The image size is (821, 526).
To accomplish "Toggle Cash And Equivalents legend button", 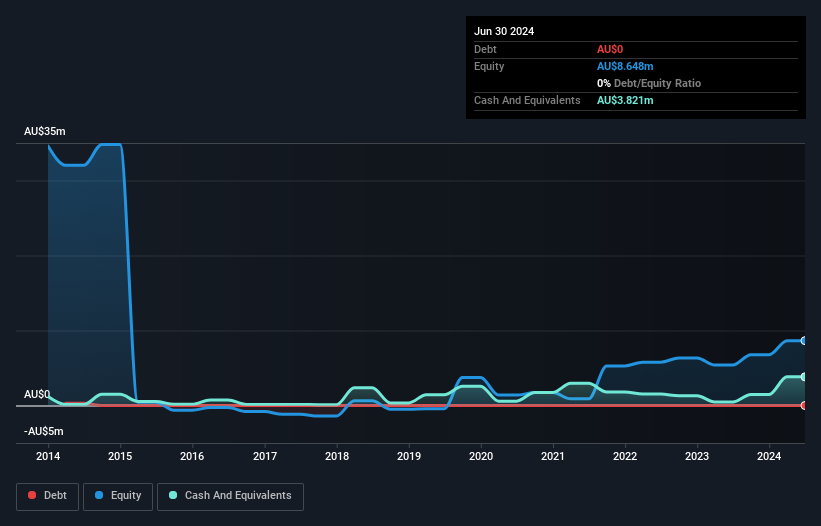I will click(x=230, y=496).
